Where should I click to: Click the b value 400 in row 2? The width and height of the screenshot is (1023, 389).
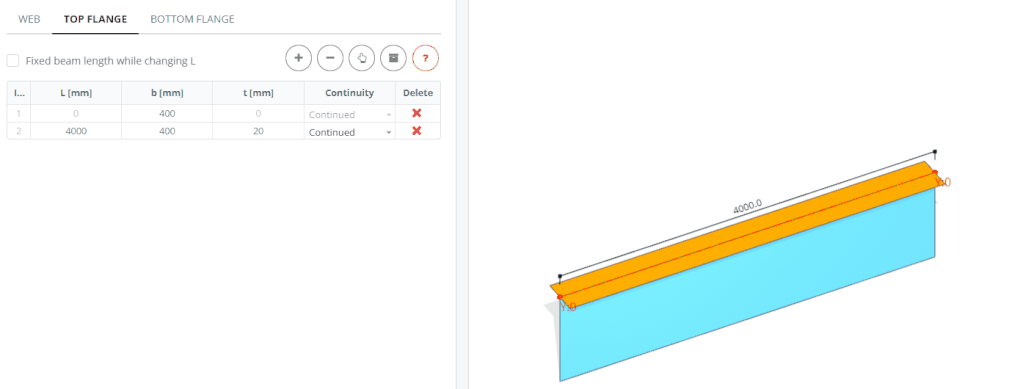click(x=167, y=131)
